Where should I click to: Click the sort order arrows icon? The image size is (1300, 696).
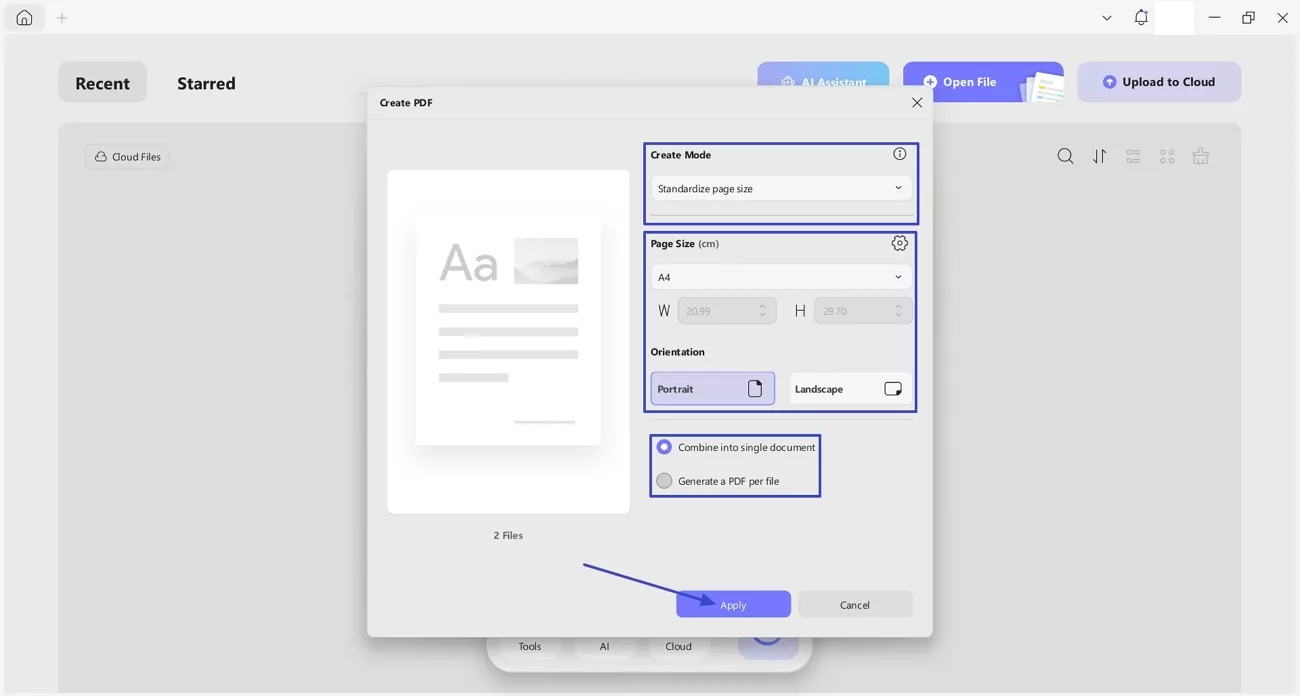pyautogui.click(x=1099, y=156)
